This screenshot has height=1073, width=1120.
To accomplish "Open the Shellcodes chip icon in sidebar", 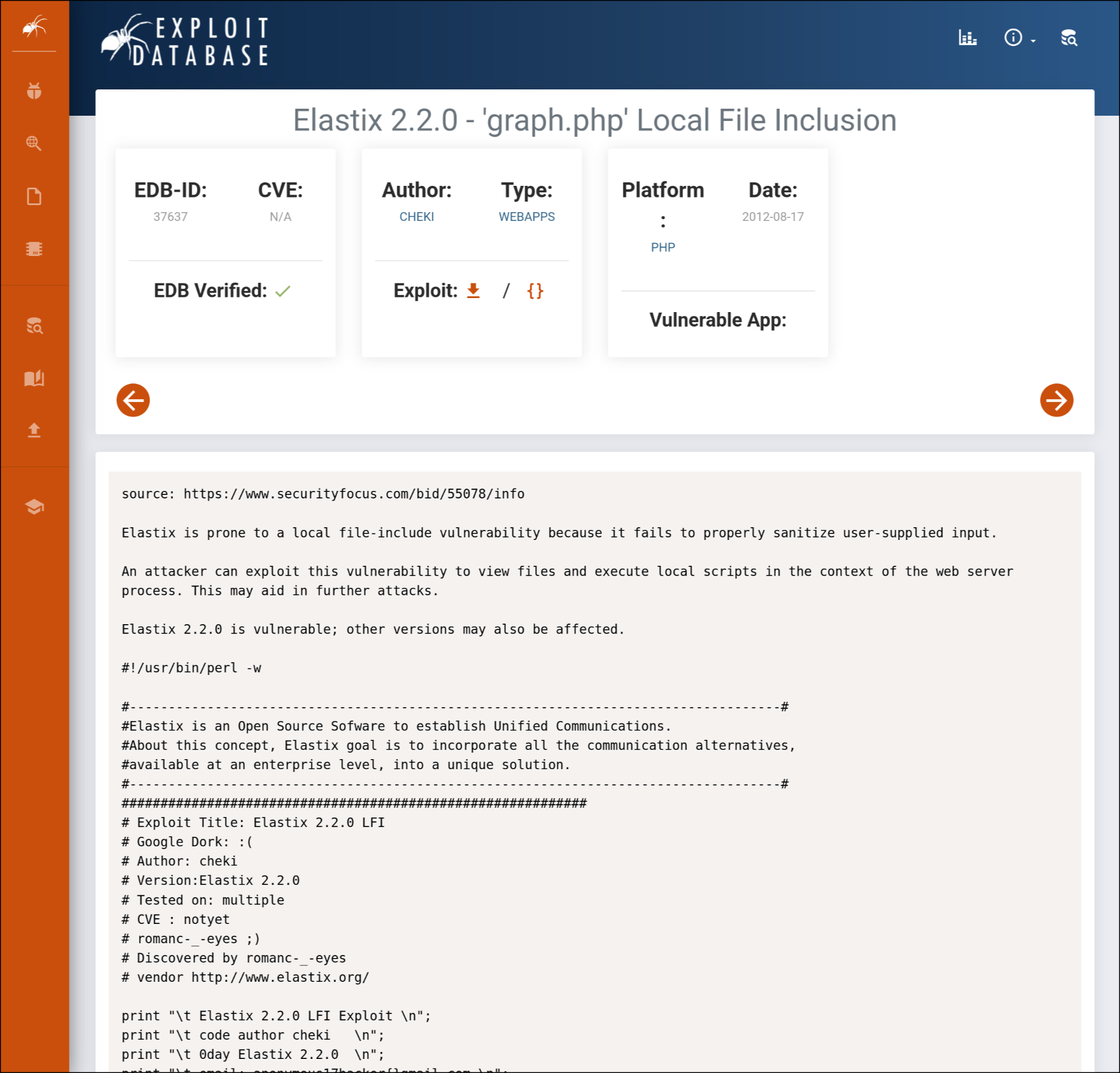I will pyautogui.click(x=34, y=249).
